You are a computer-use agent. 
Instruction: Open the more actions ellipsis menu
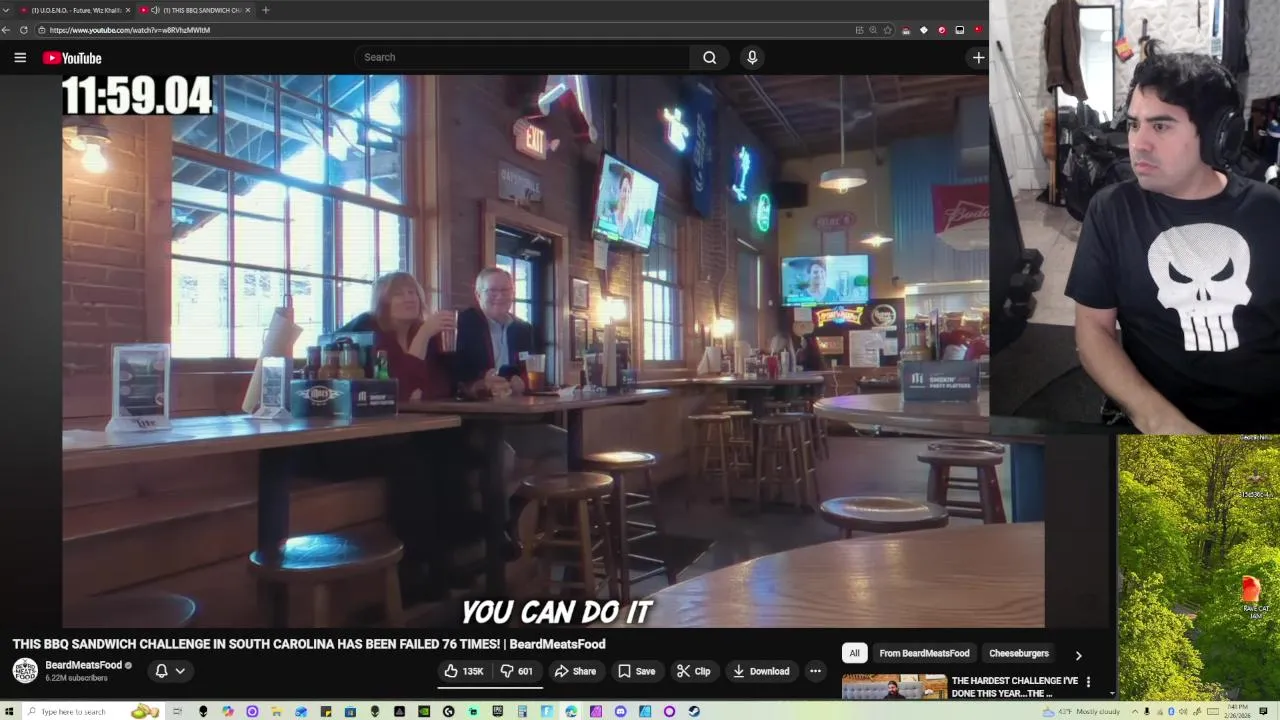(x=815, y=671)
